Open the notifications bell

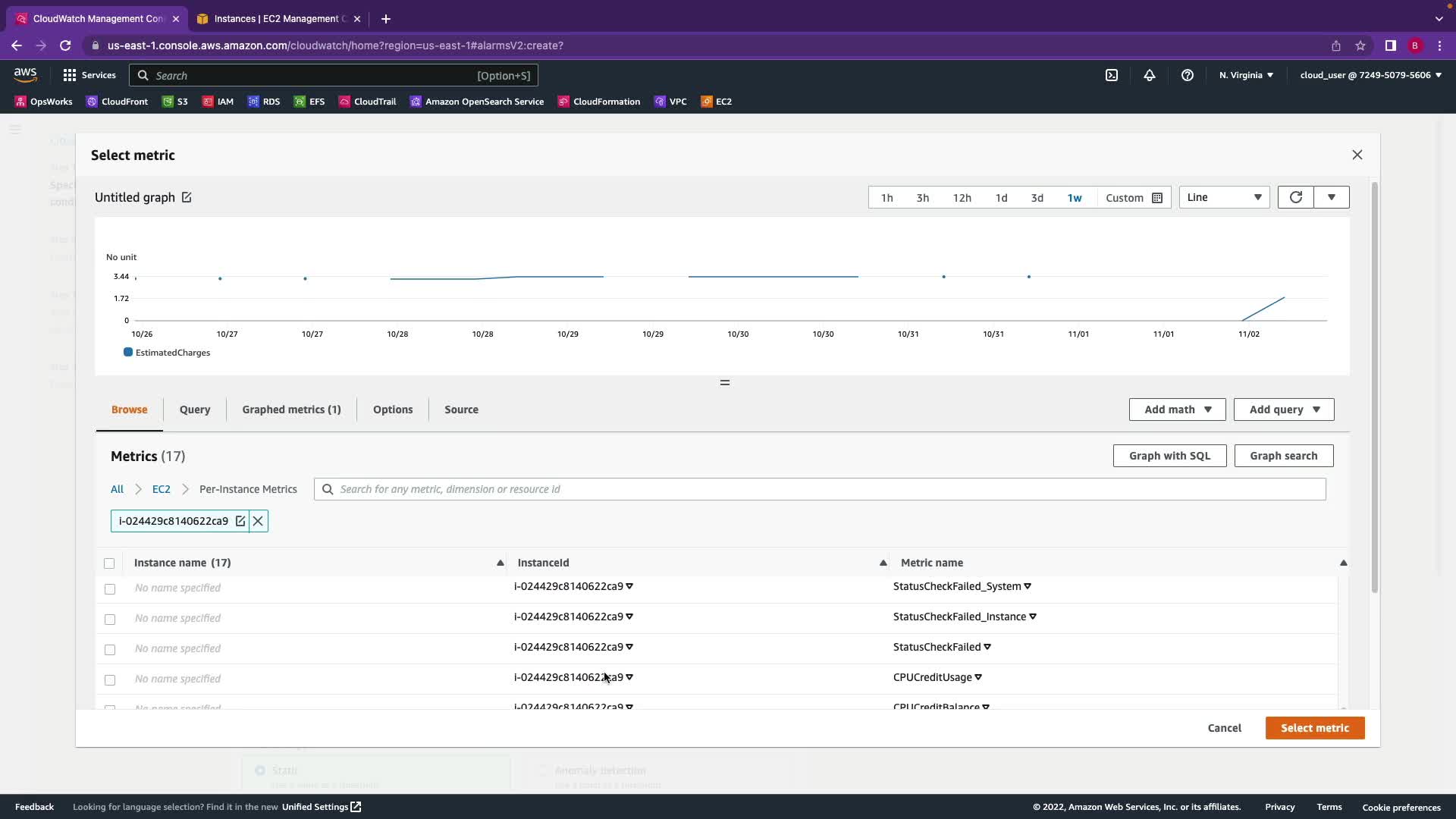click(1150, 75)
